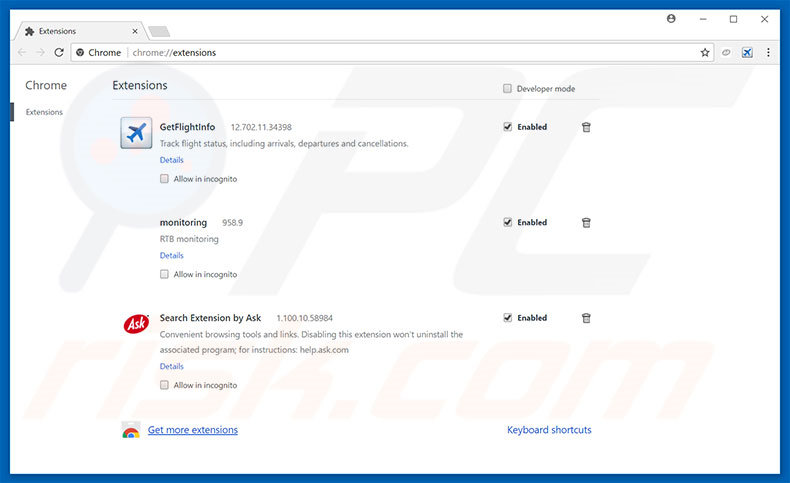Image resolution: width=790 pixels, height=483 pixels.
Task: Allow GetFlightInfo in incognito
Action: tap(164, 179)
